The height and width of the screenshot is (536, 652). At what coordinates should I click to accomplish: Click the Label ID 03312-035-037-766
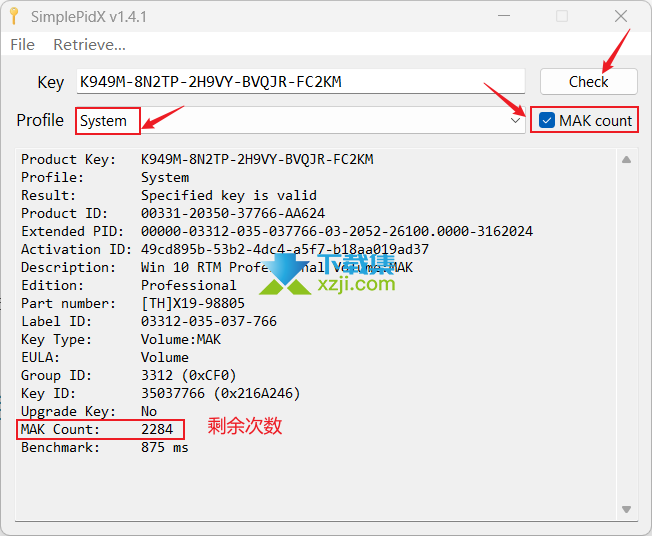pyautogui.click(x=209, y=321)
